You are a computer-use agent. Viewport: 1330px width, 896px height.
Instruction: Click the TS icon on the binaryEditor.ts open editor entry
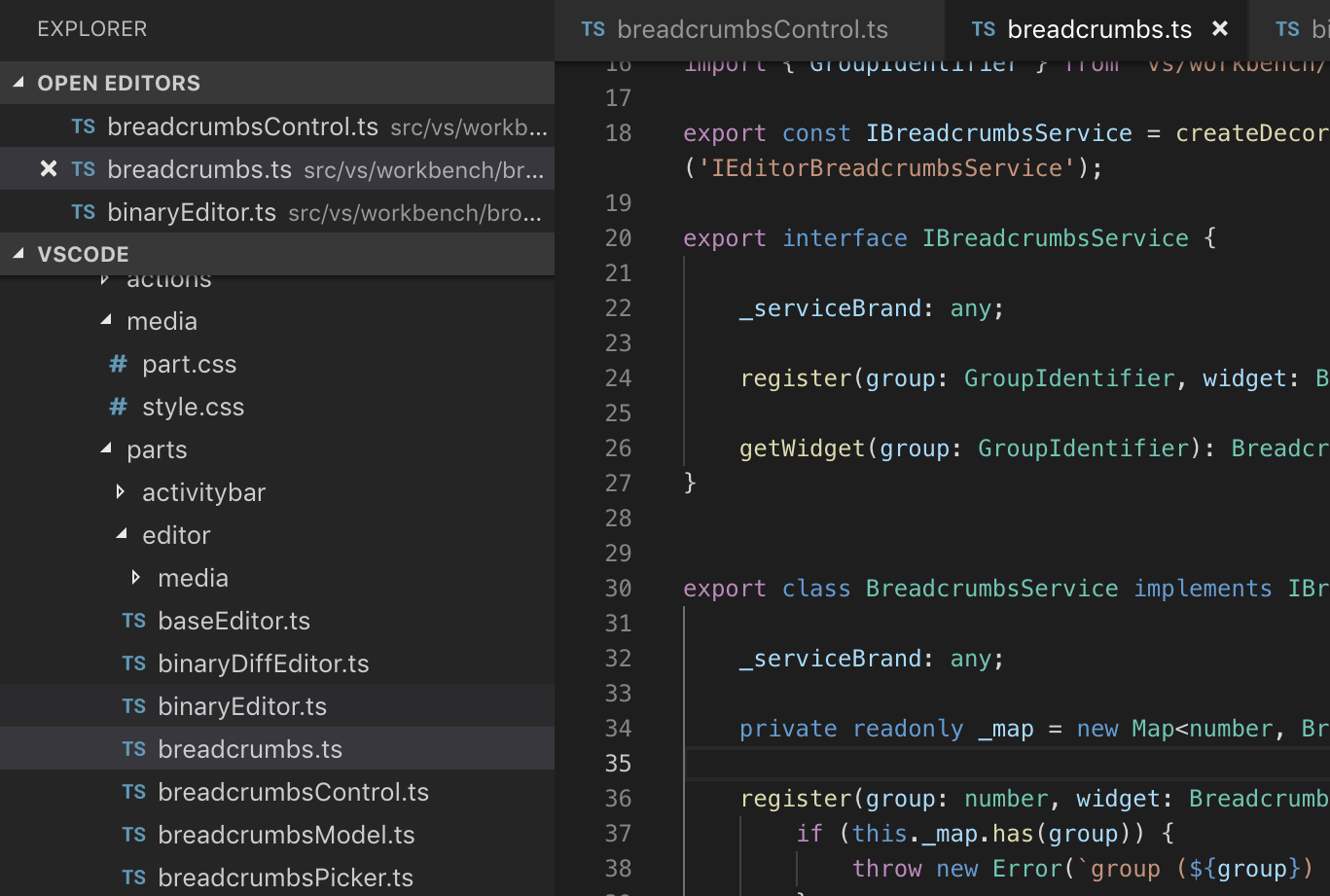pyautogui.click(x=84, y=212)
